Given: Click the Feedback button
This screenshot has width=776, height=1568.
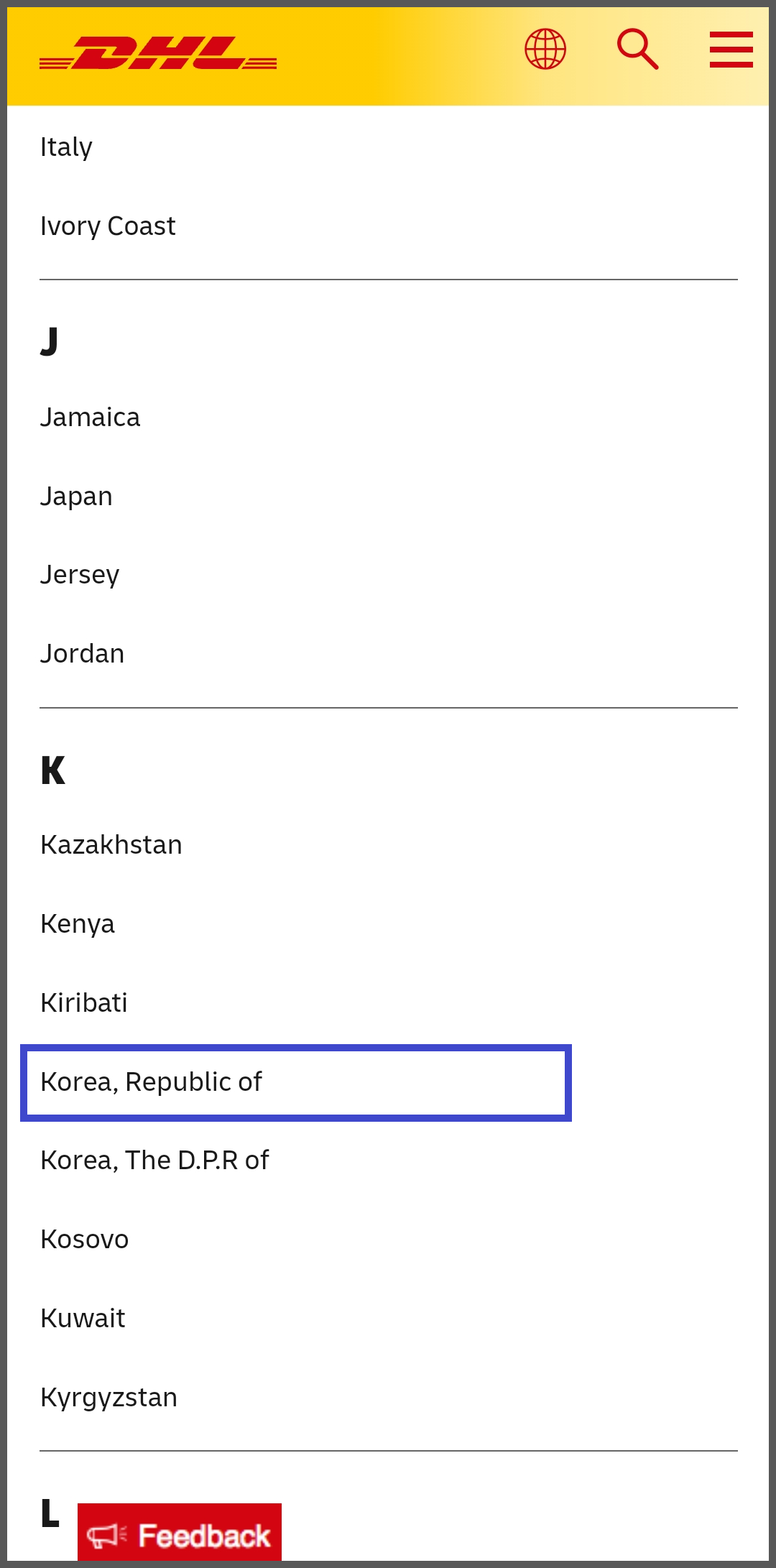Looking at the screenshot, I should 180,1535.
